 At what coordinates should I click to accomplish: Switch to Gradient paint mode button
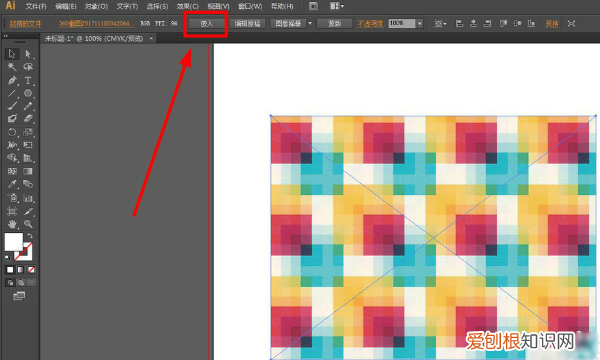(x=21, y=270)
